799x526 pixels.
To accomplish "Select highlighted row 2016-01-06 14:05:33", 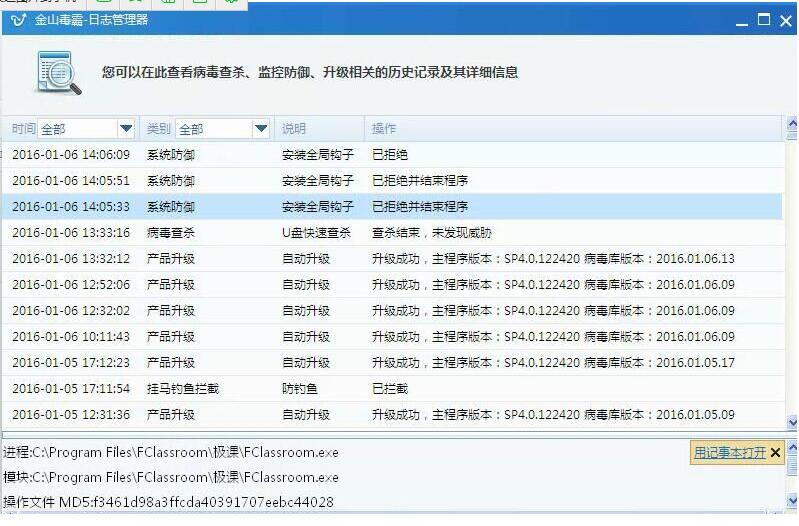I will [392, 206].
